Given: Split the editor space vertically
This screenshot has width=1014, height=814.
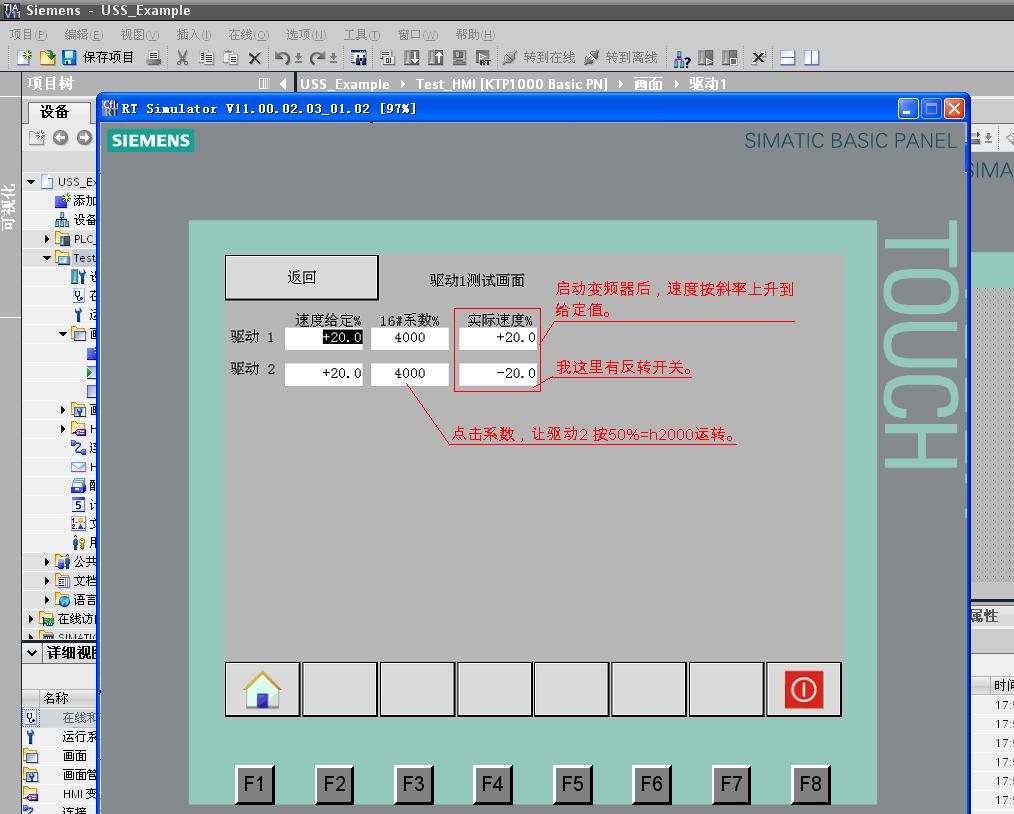Looking at the screenshot, I should (x=812, y=58).
